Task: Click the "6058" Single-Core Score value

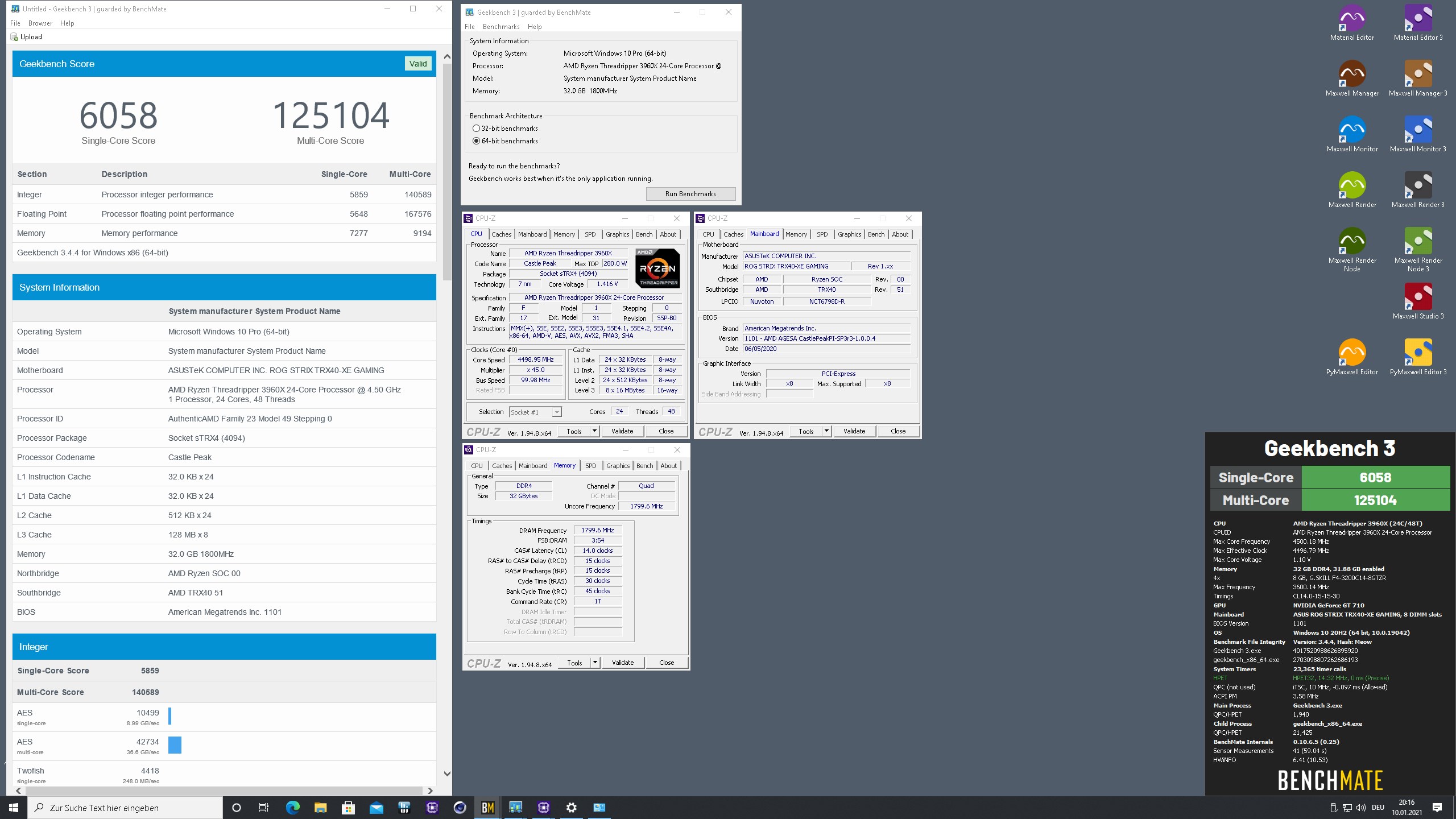Action: point(118,115)
